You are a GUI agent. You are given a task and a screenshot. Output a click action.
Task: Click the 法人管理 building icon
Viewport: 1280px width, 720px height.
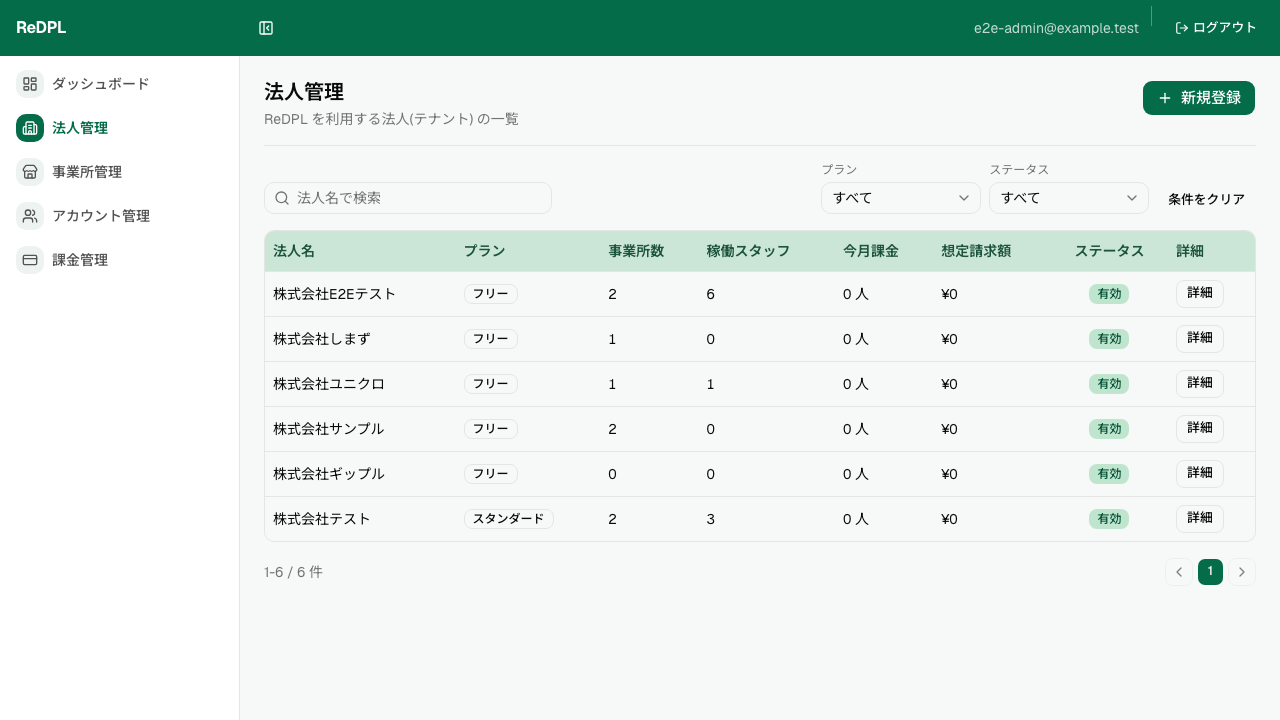(x=30, y=128)
